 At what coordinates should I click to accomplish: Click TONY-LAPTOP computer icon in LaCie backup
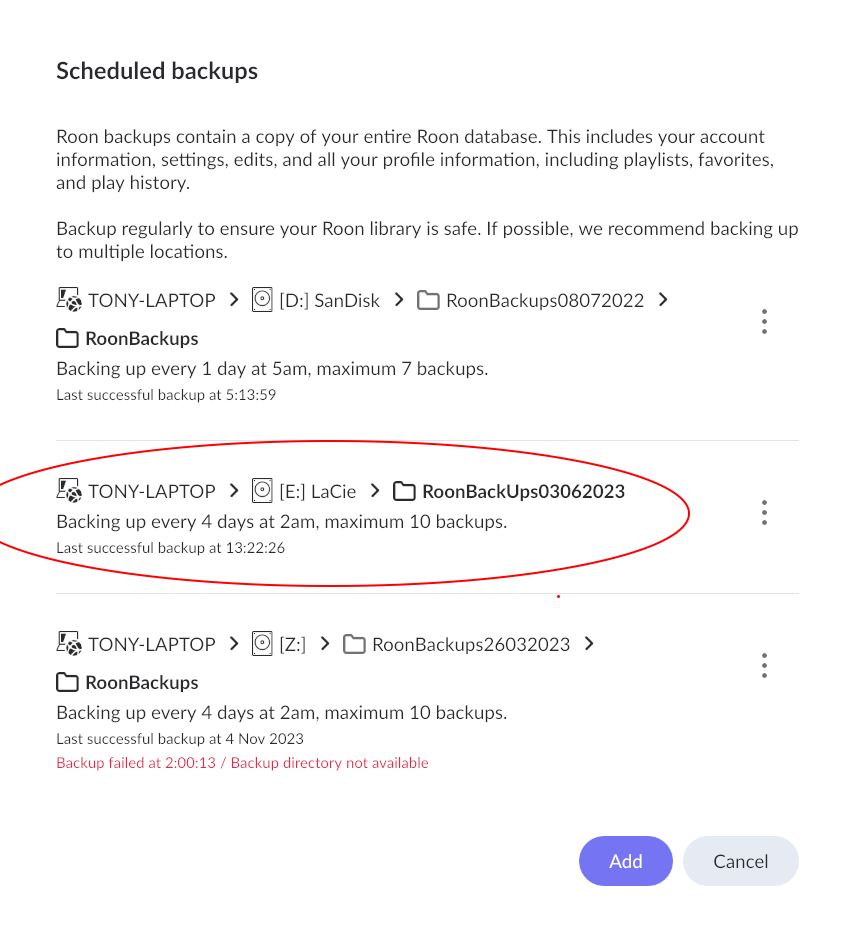coord(68,491)
